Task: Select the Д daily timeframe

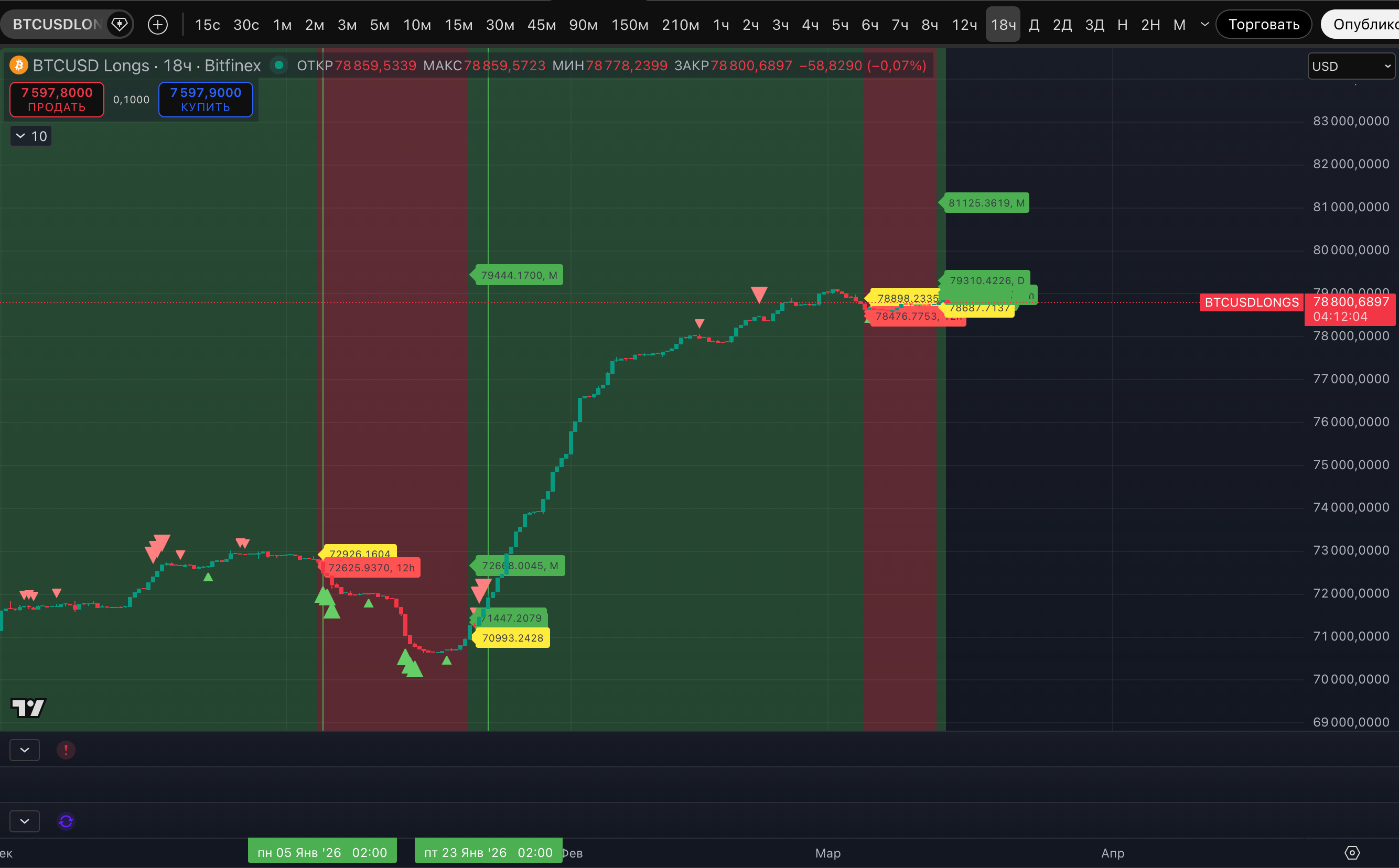Action: (1034, 25)
